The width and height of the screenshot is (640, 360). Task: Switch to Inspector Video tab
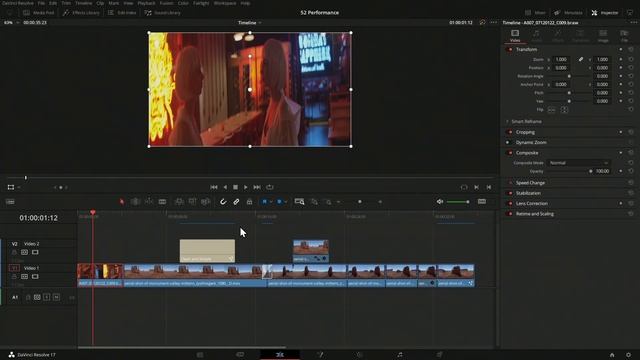515,36
